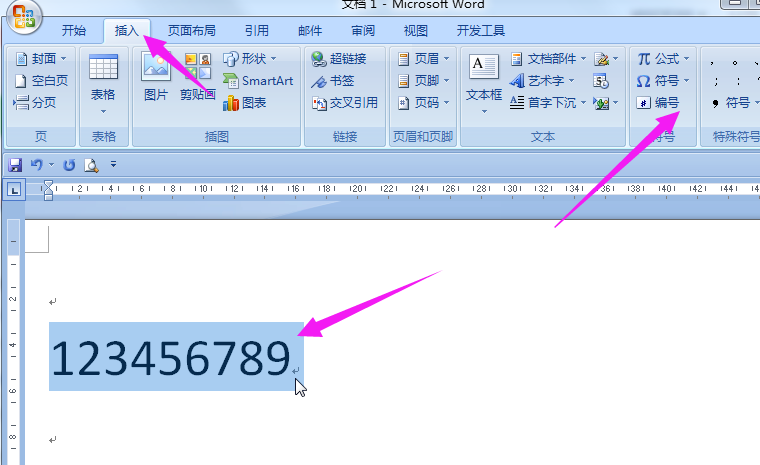Click the signature line icon

[602, 59]
